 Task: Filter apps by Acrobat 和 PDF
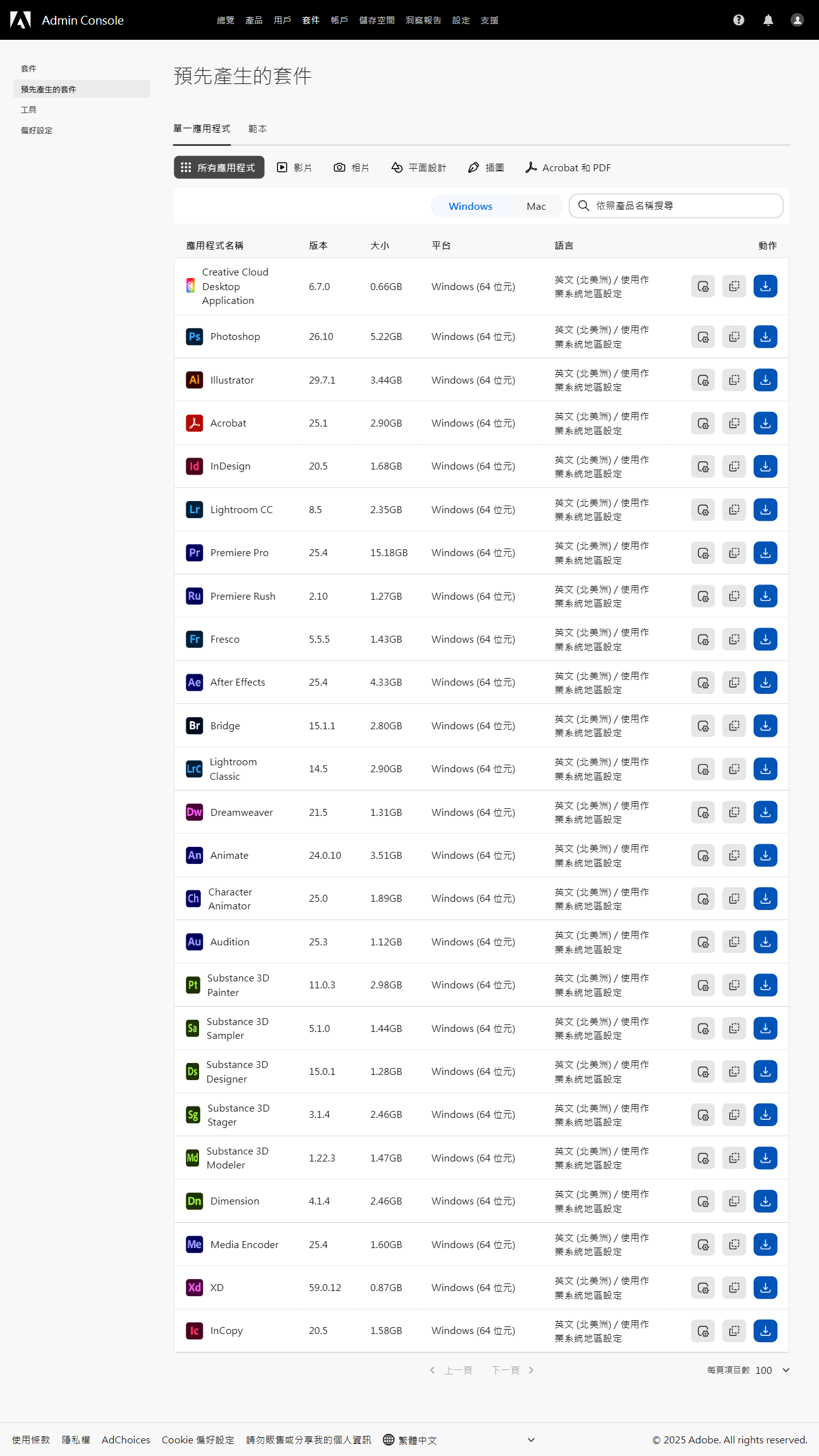(567, 167)
